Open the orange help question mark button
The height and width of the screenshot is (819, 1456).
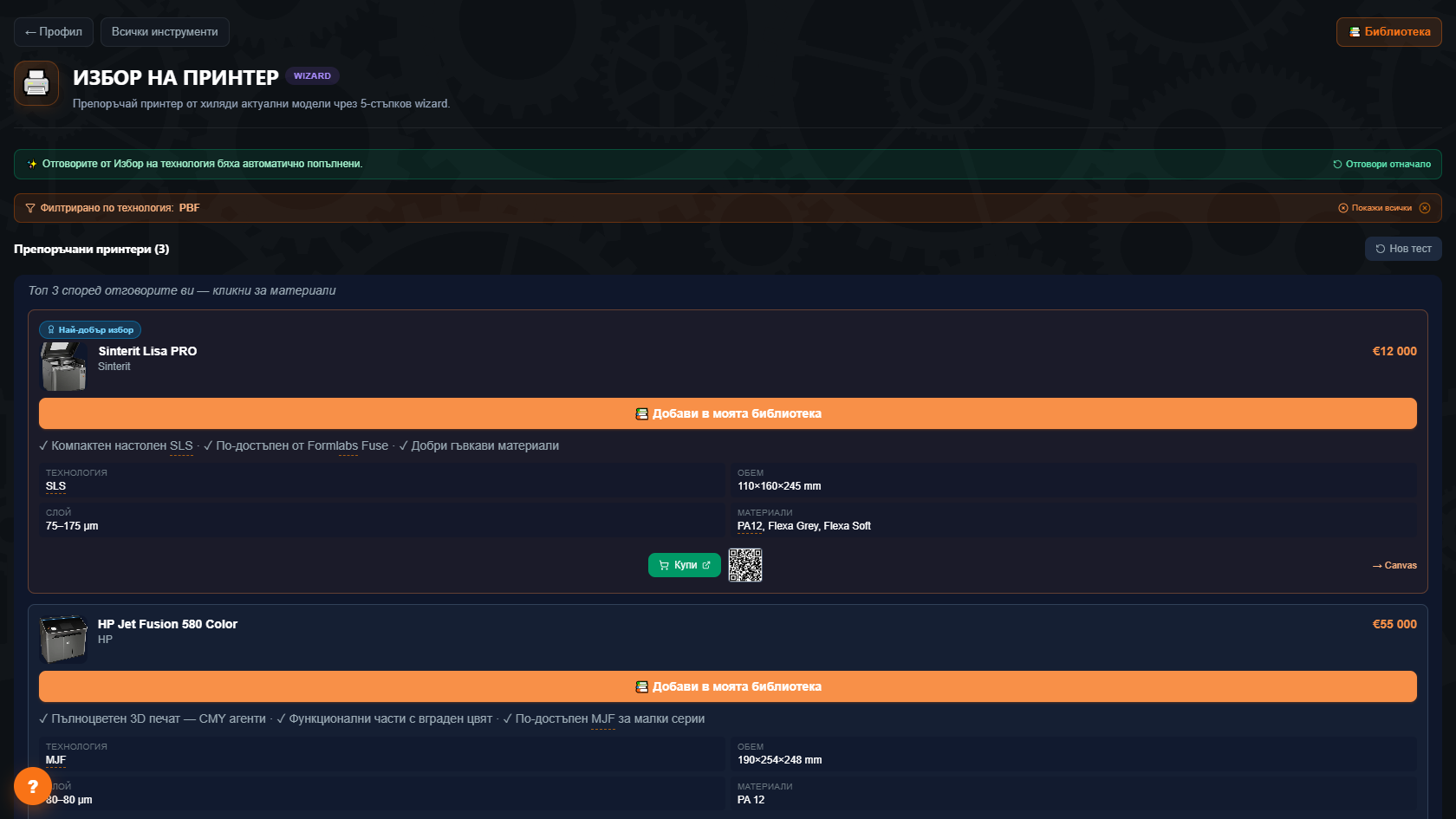33,786
